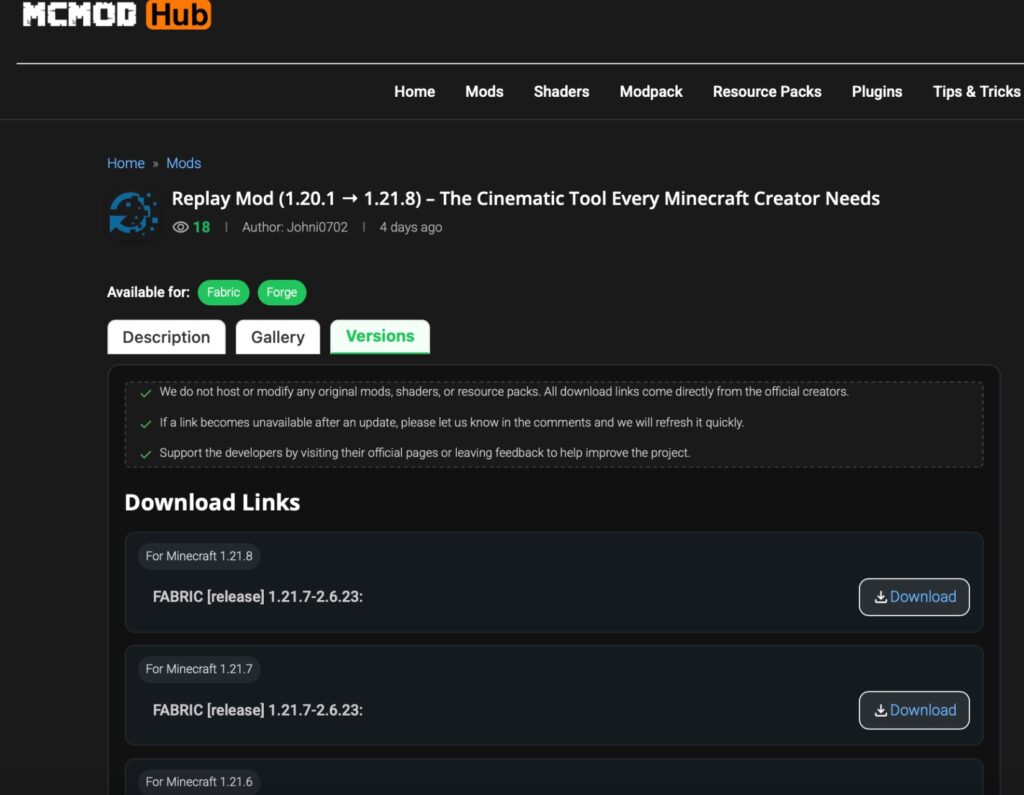
Task: Click the checkmark before 'We do not host'
Action: 146,393
